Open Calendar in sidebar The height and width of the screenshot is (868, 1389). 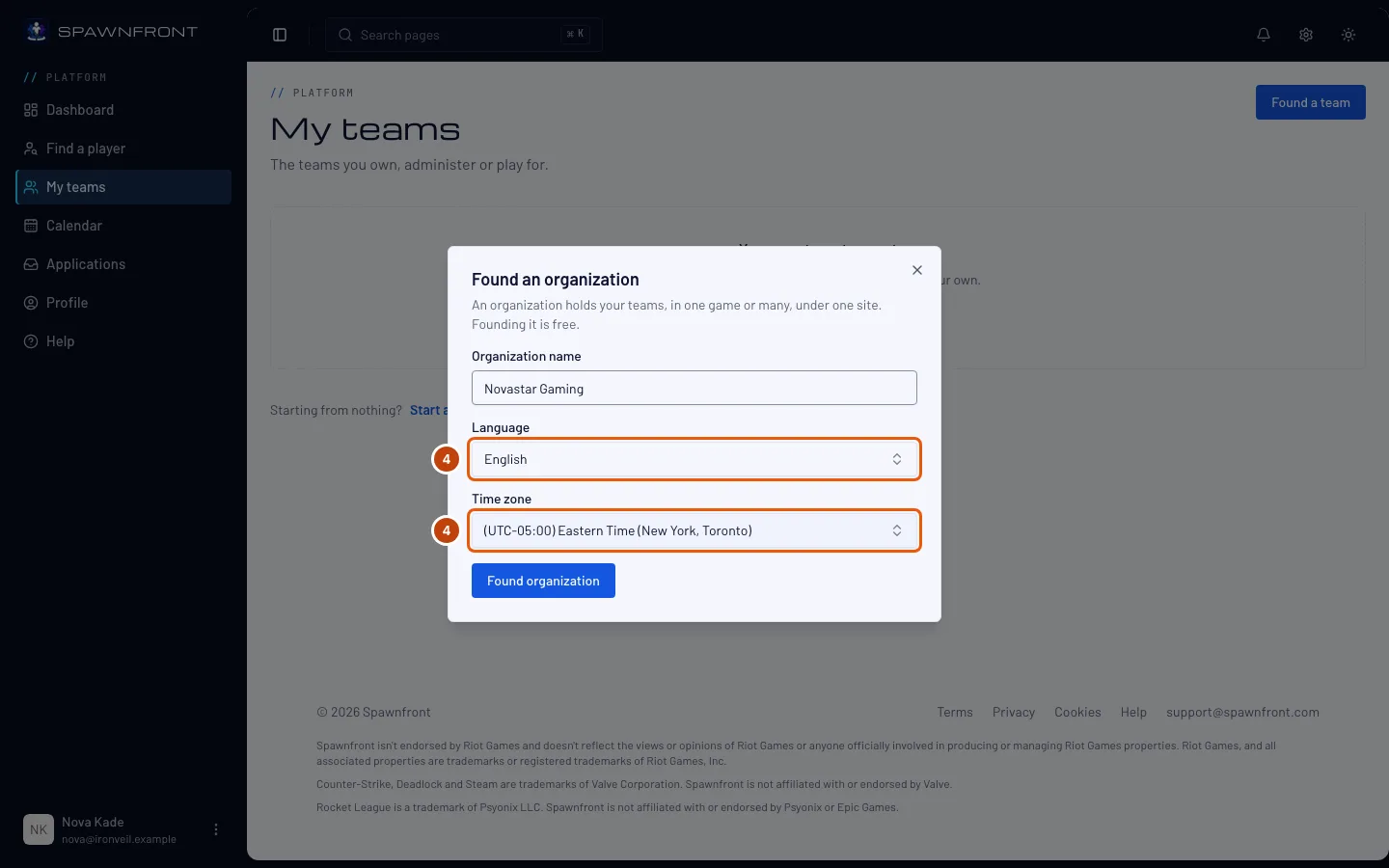point(123,226)
